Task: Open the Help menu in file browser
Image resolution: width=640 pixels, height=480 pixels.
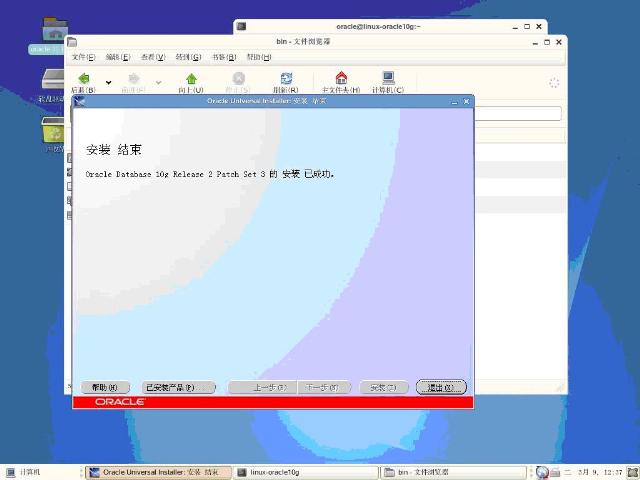Action: 259,57
